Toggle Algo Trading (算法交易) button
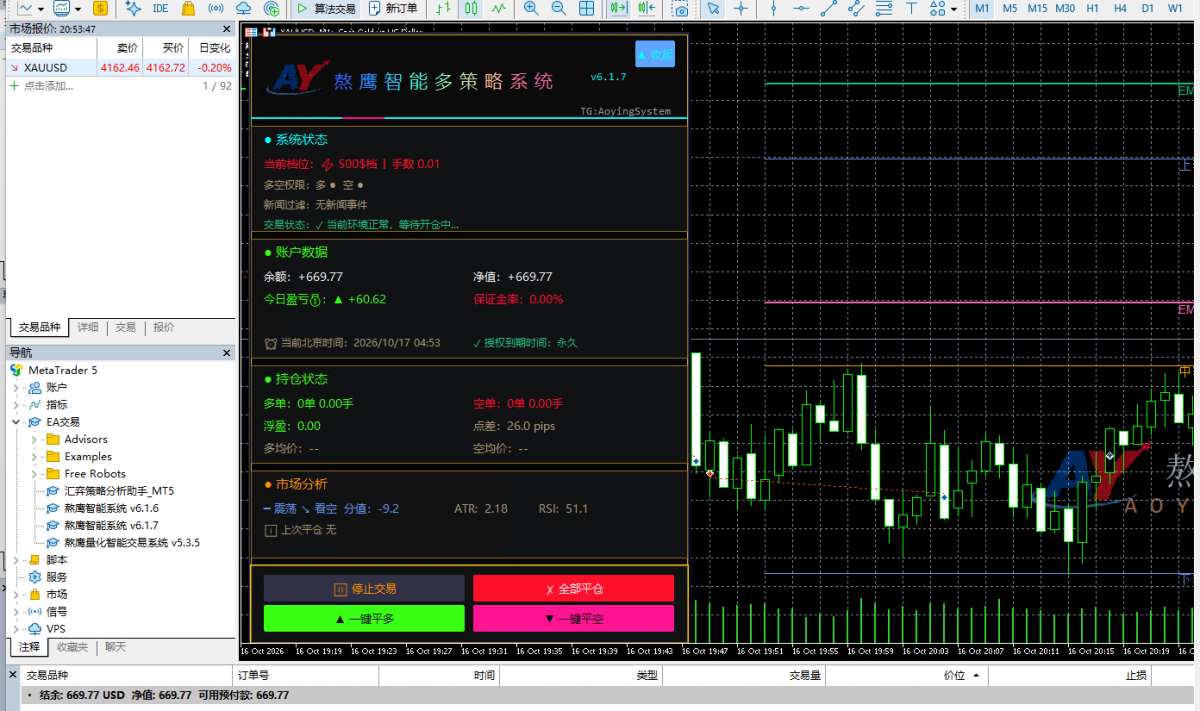This screenshot has width=1200, height=711. (x=326, y=8)
